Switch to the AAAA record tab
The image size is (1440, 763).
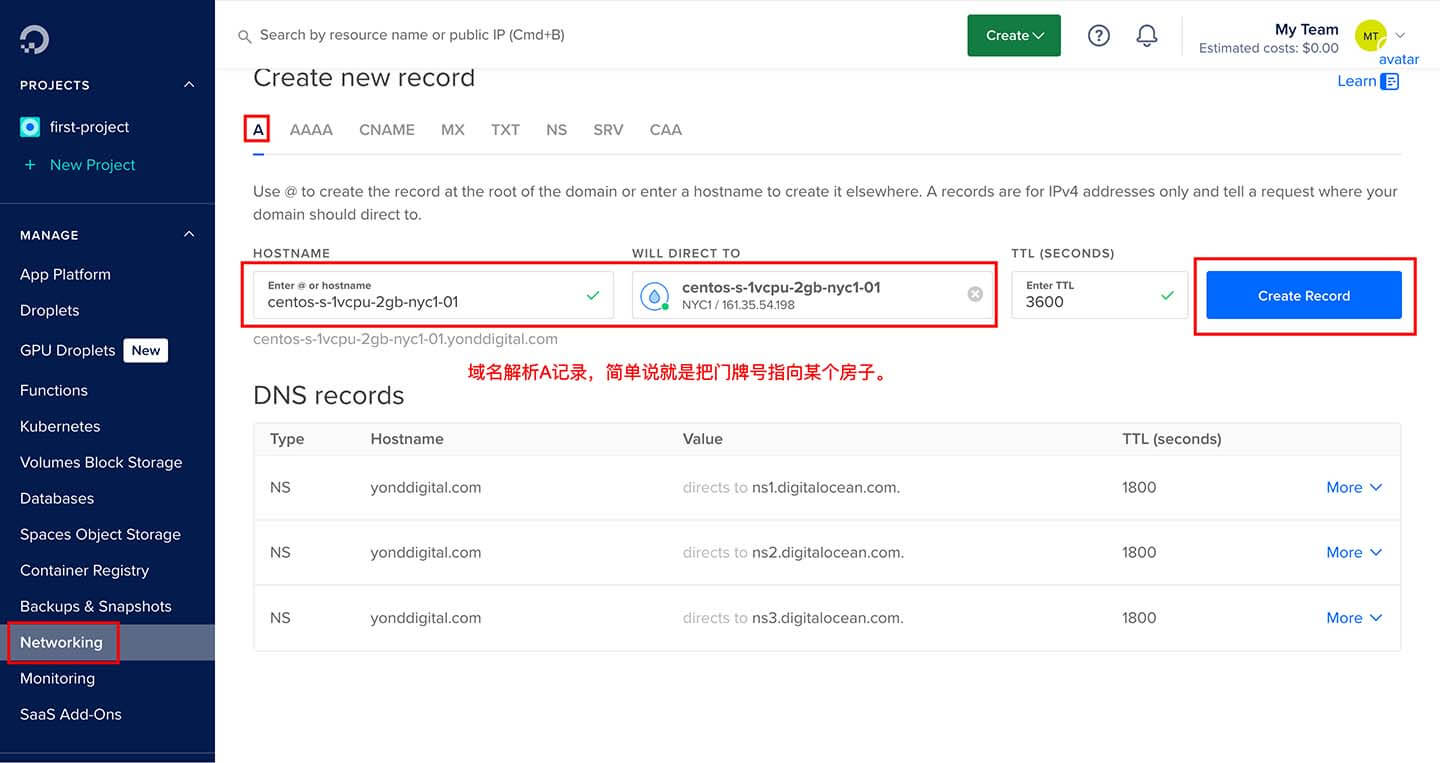tap(311, 130)
